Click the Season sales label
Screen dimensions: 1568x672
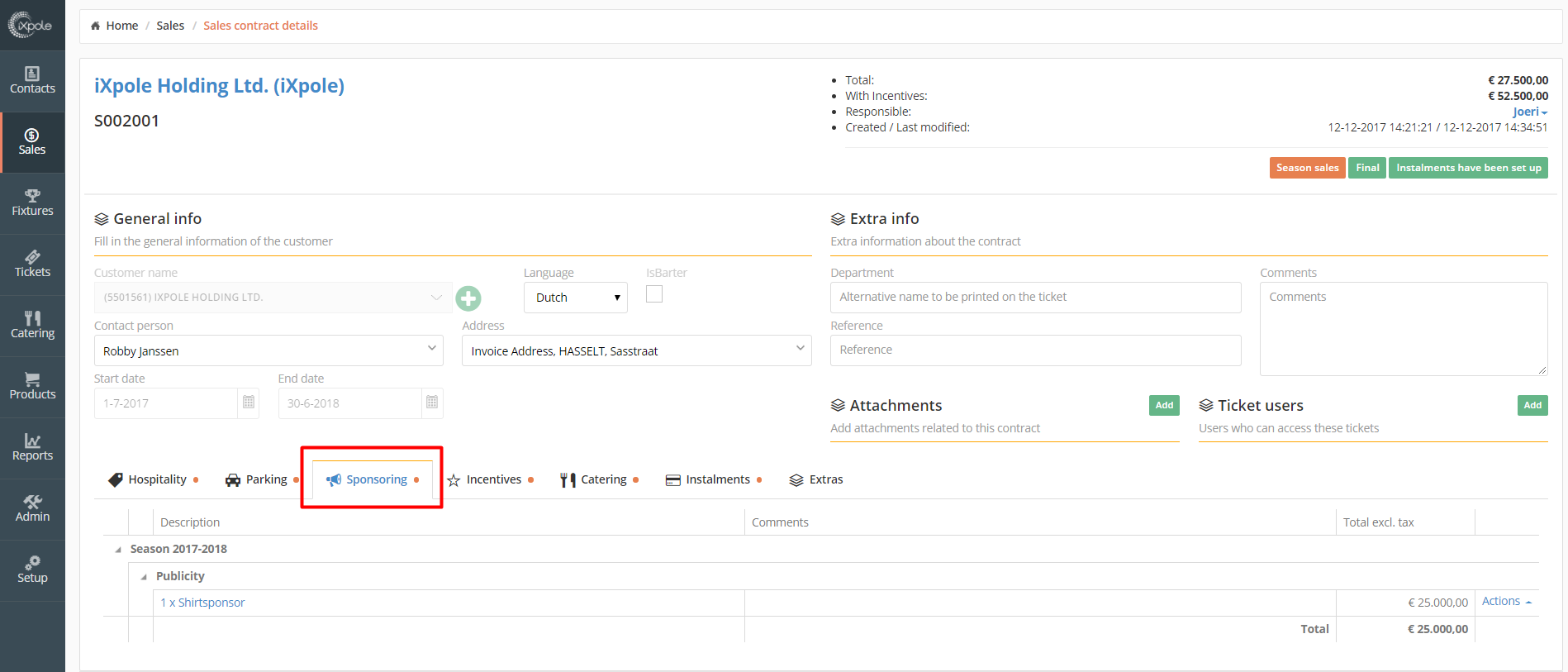[x=1308, y=168]
